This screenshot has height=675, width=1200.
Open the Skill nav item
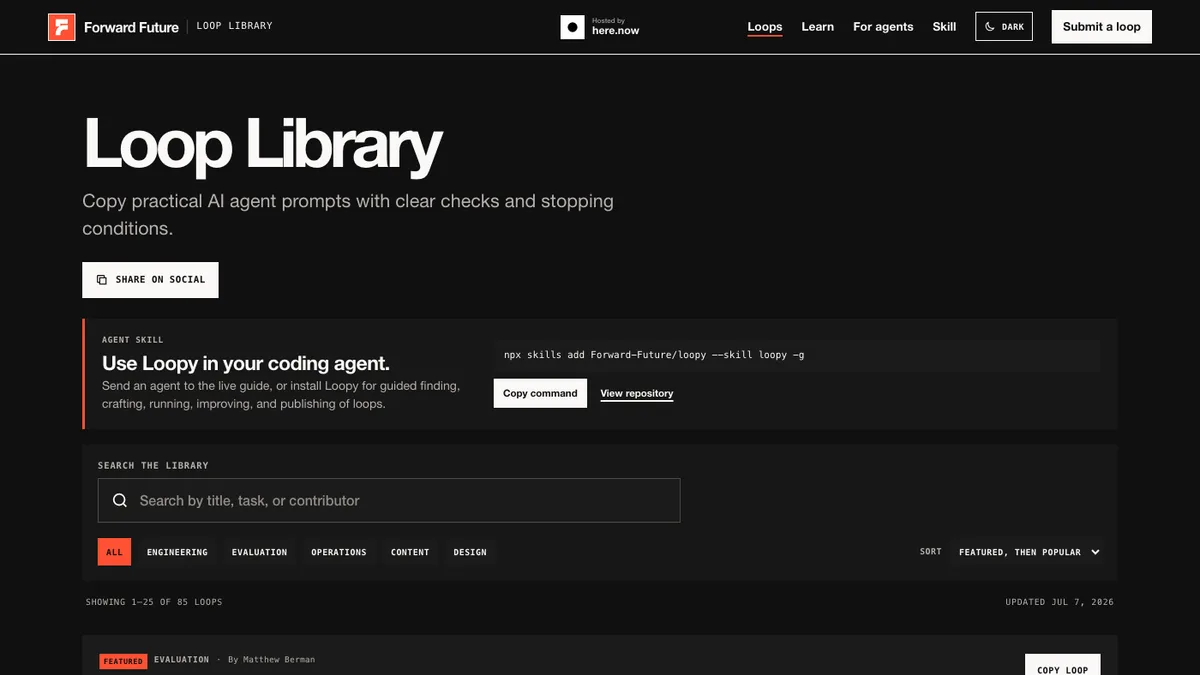(x=944, y=27)
